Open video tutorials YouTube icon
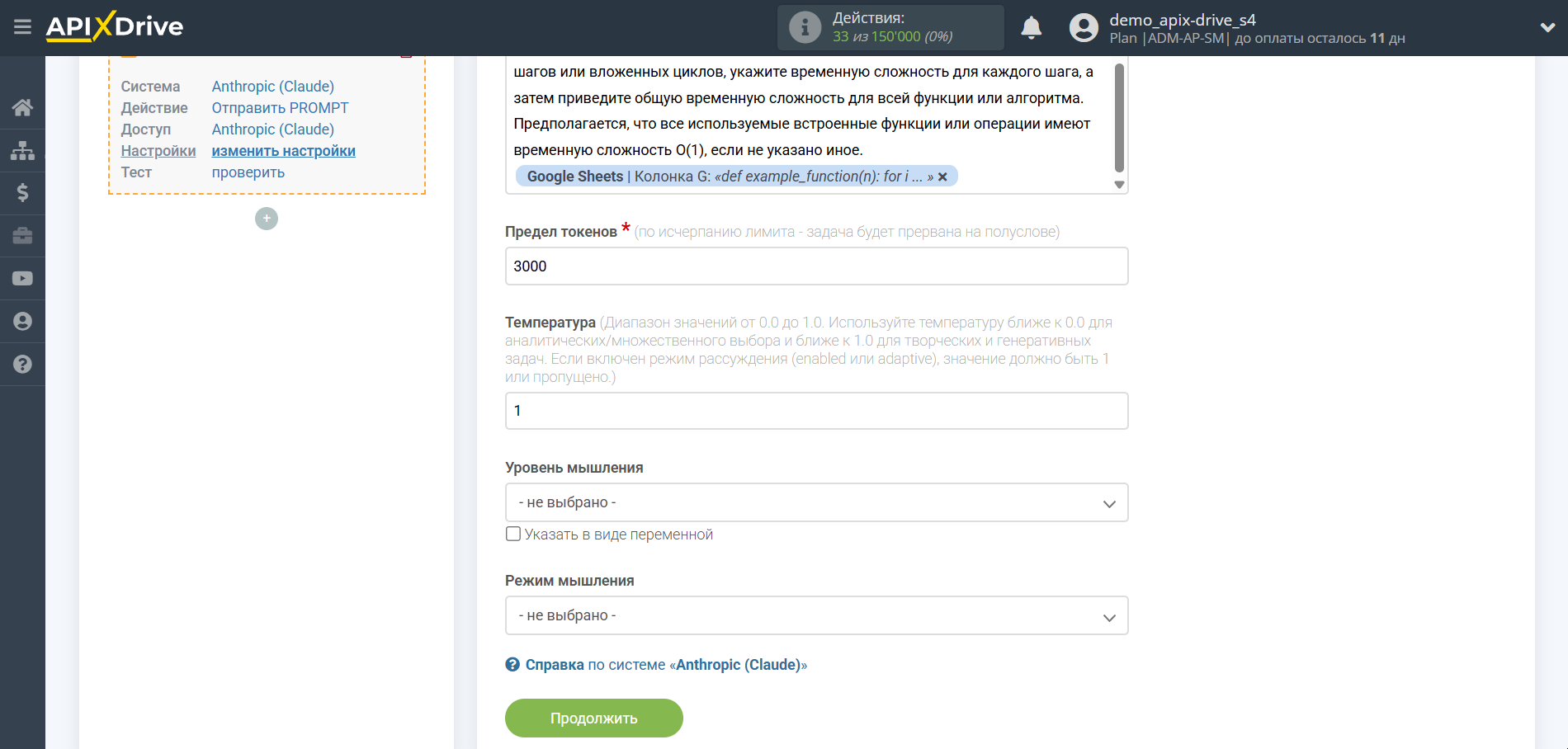The width and height of the screenshot is (1568, 749). [22, 279]
